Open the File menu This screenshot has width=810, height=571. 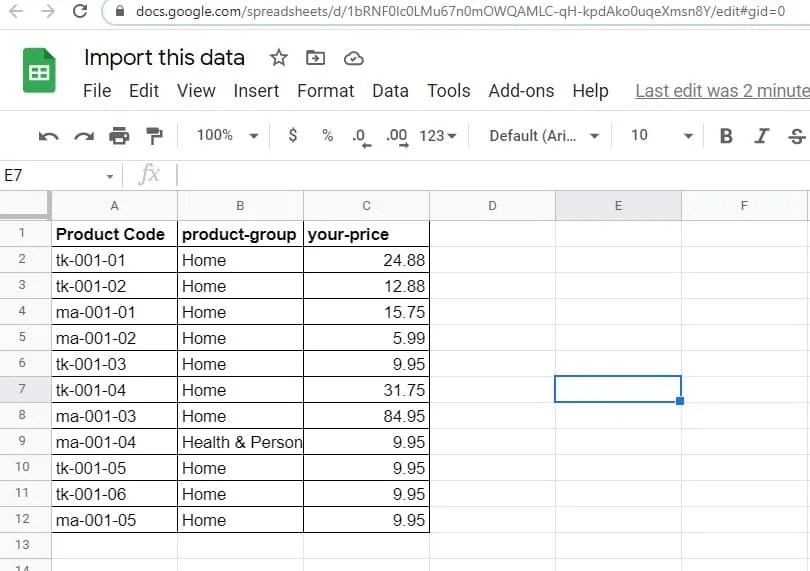[97, 91]
